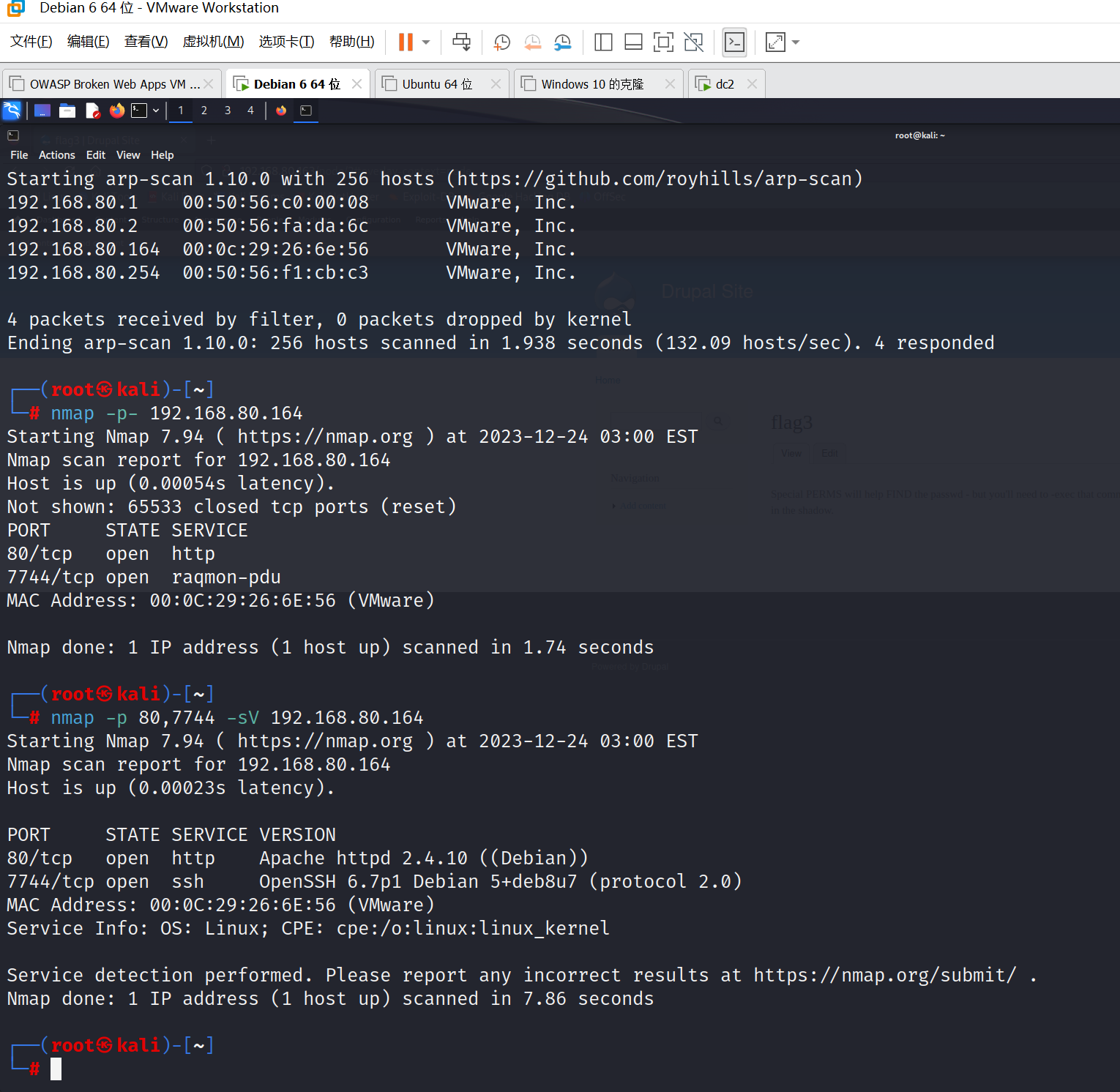Screen dimensions: 1120x1092
Task: Launch terminal emulator from Kali panel
Action: pos(139,111)
